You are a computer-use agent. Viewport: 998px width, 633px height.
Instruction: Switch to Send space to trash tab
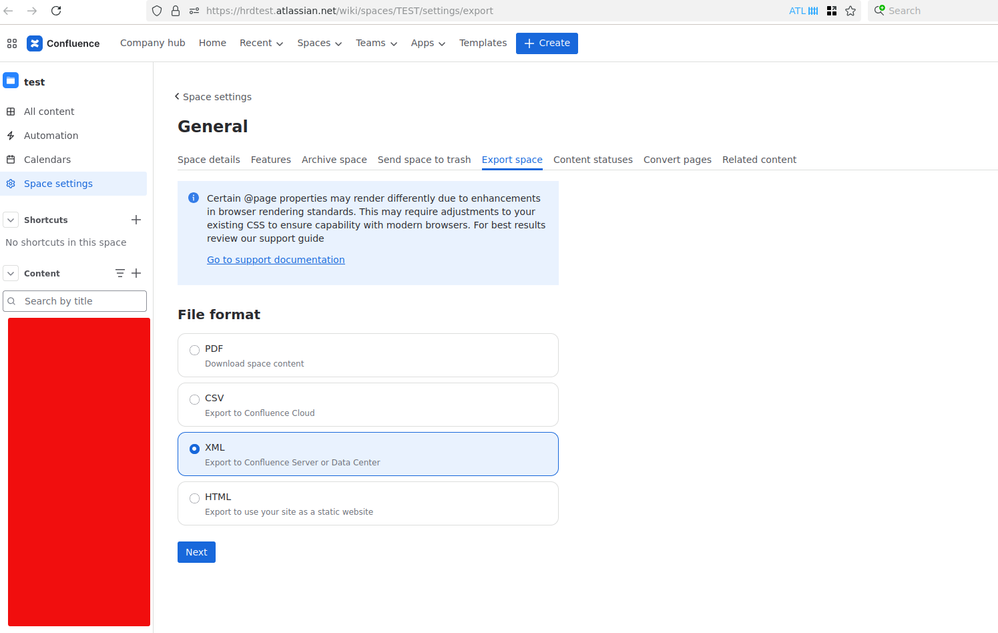[424, 160]
